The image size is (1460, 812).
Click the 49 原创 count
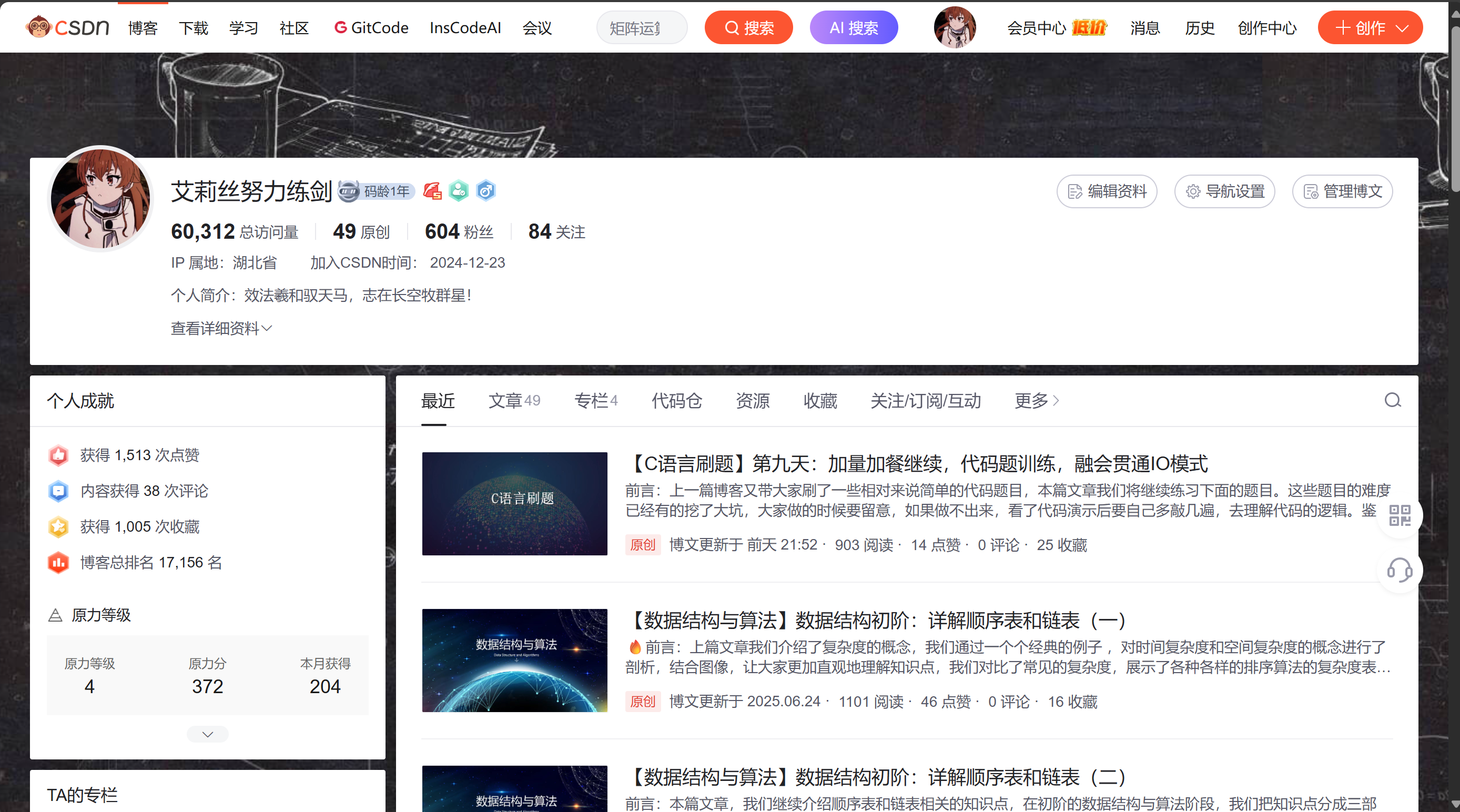(x=362, y=231)
